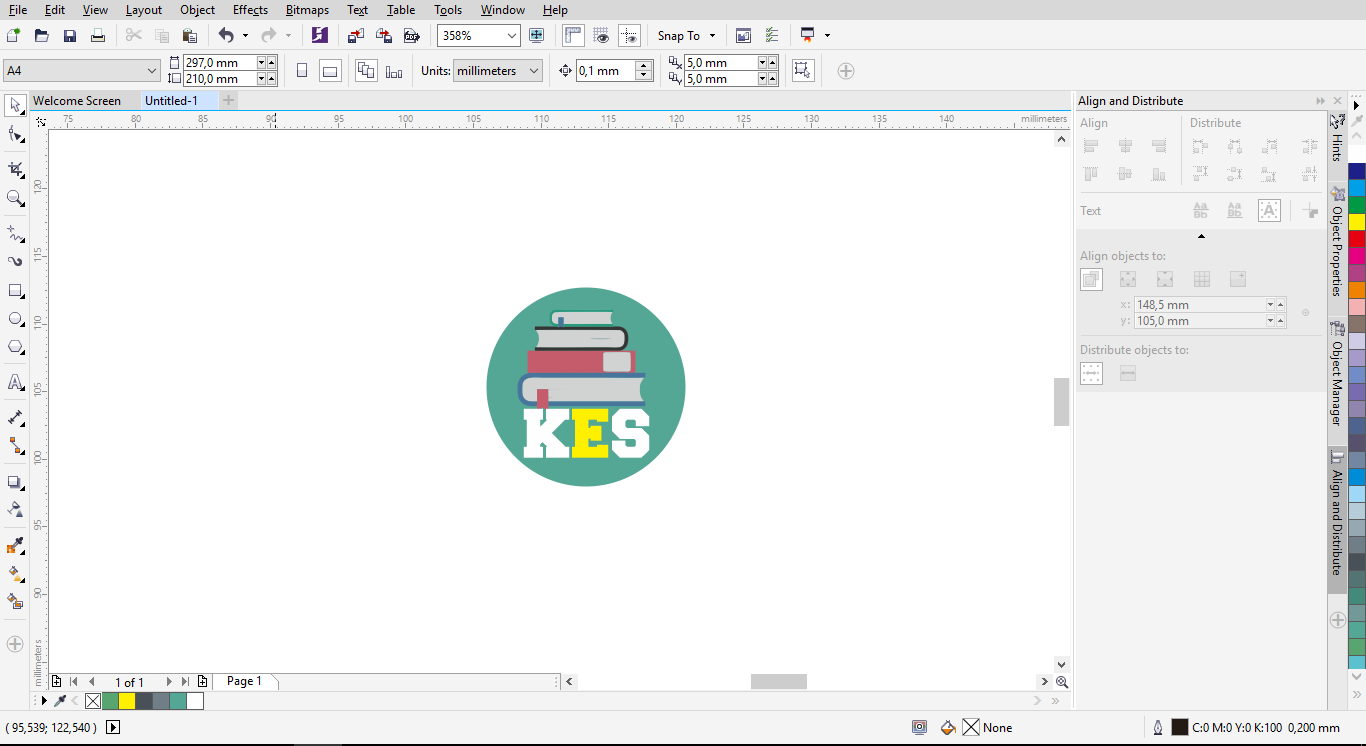
Task: Set page to Portrait orientation
Action: pyautogui.click(x=302, y=71)
